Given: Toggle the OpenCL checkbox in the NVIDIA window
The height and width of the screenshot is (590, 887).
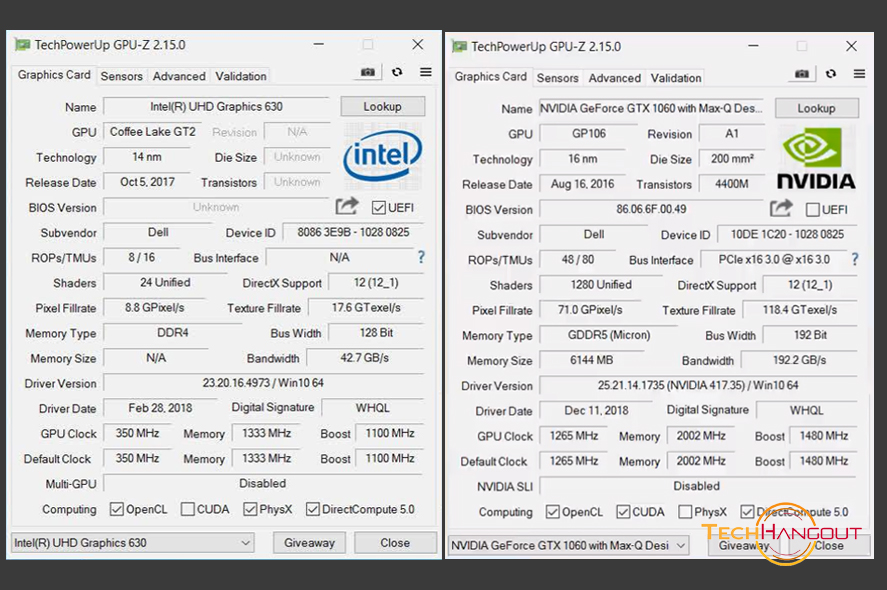Looking at the screenshot, I should pyautogui.click(x=553, y=512).
